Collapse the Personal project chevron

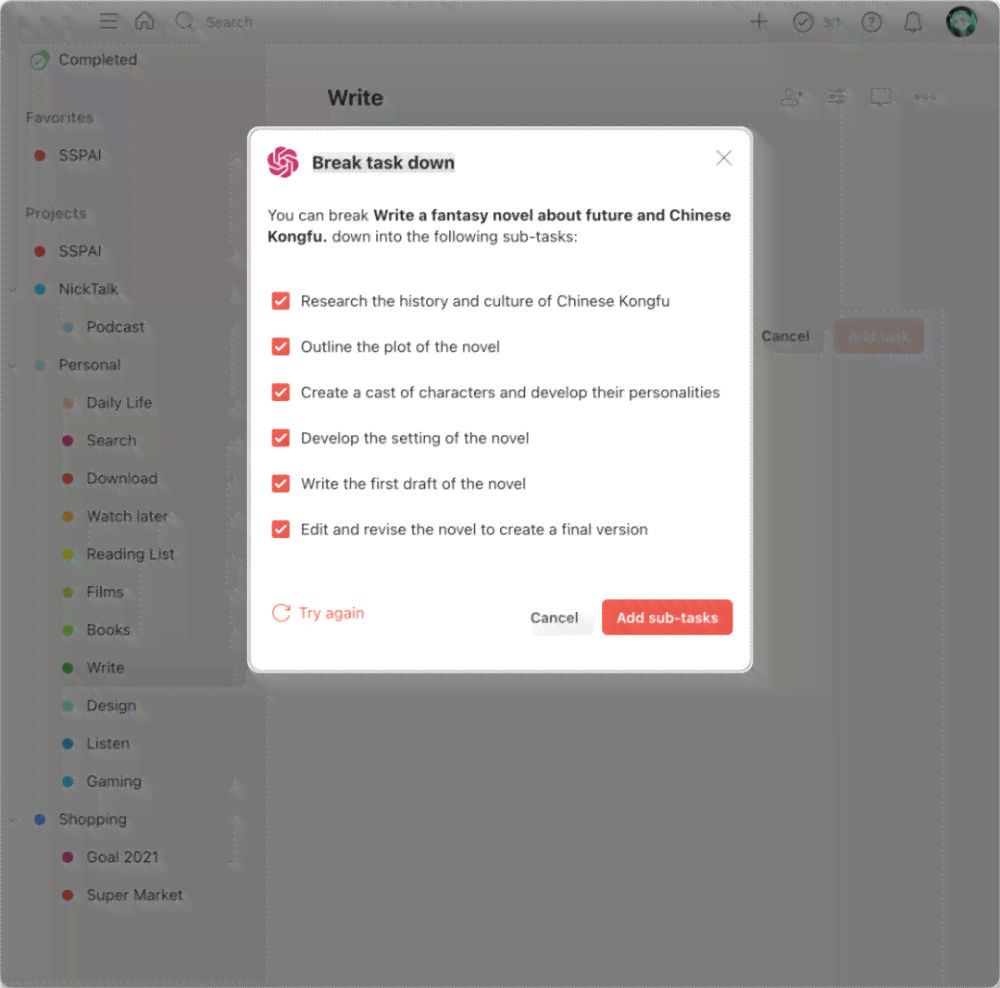coord(13,365)
